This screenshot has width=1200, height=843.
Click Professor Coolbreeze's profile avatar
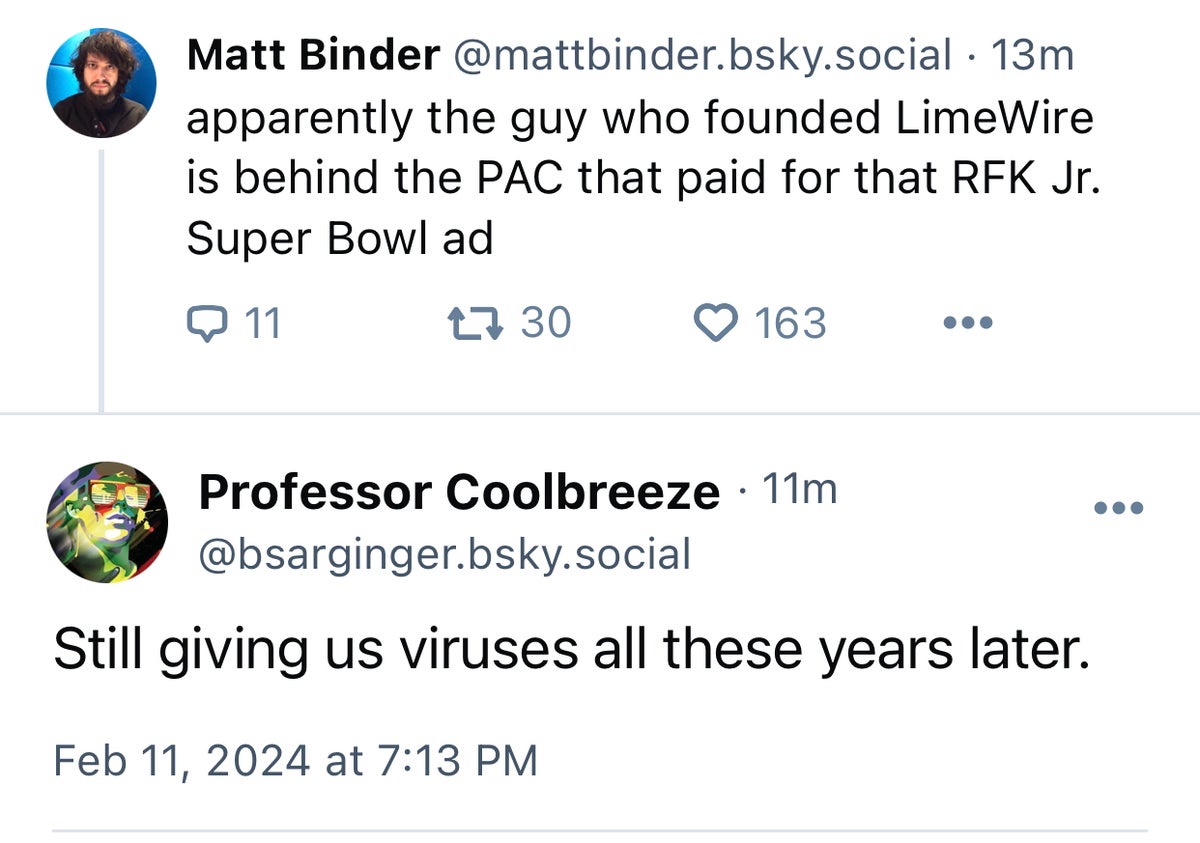click(x=107, y=522)
